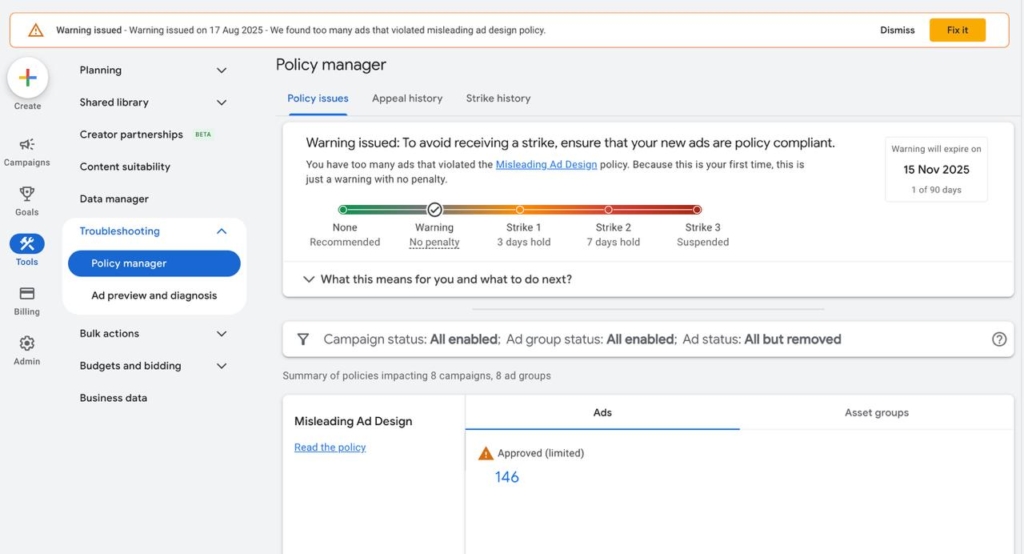Viewport: 1024px width, 554px height.
Task: Expand the Shared library section
Action: (221, 102)
